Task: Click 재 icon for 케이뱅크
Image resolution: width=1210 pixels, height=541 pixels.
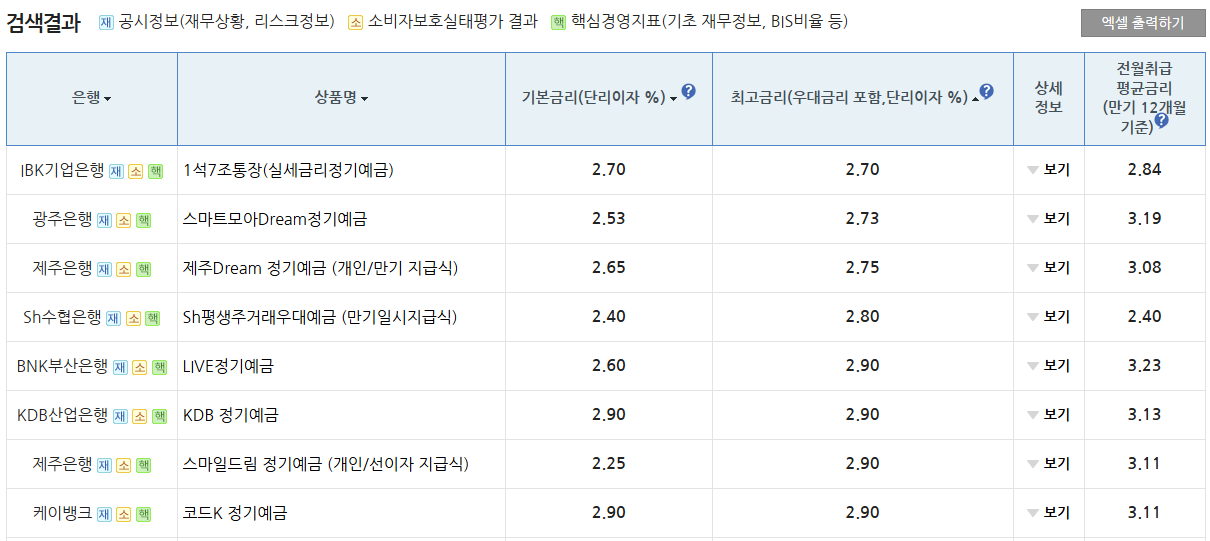Action: pyautogui.click(x=104, y=514)
